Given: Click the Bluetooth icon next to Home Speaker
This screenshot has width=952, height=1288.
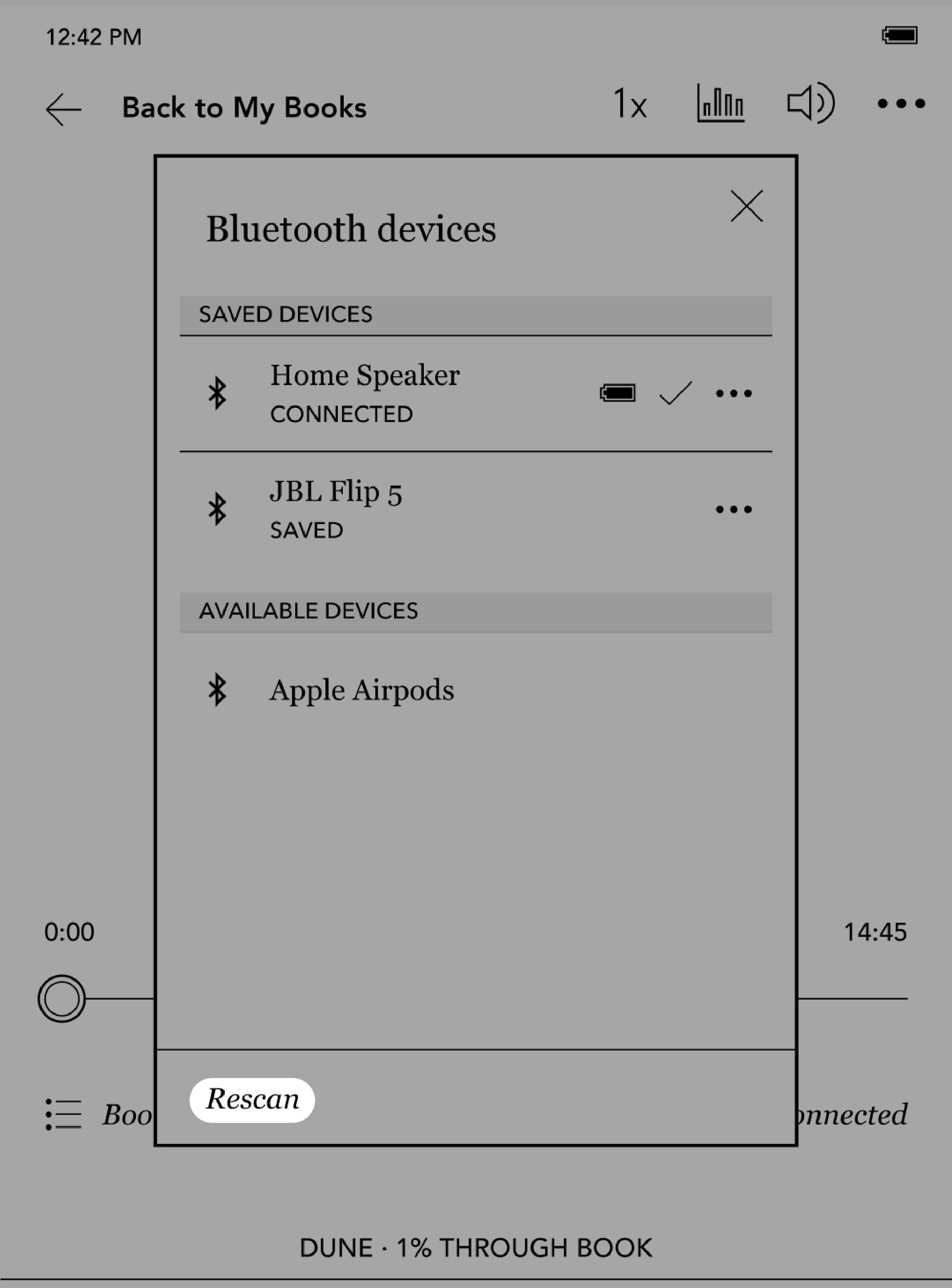Looking at the screenshot, I should pyautogui.click(x=218, y=393).
